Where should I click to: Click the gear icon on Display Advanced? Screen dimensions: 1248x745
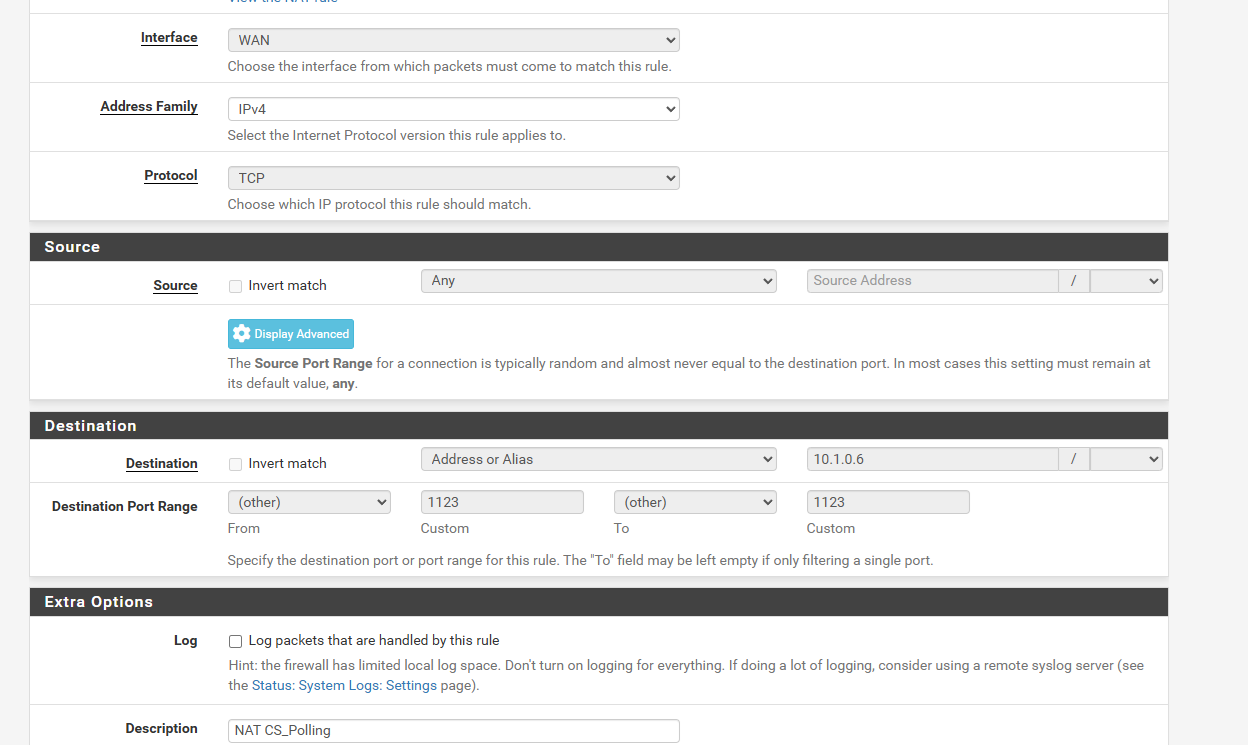coord(241,334)
